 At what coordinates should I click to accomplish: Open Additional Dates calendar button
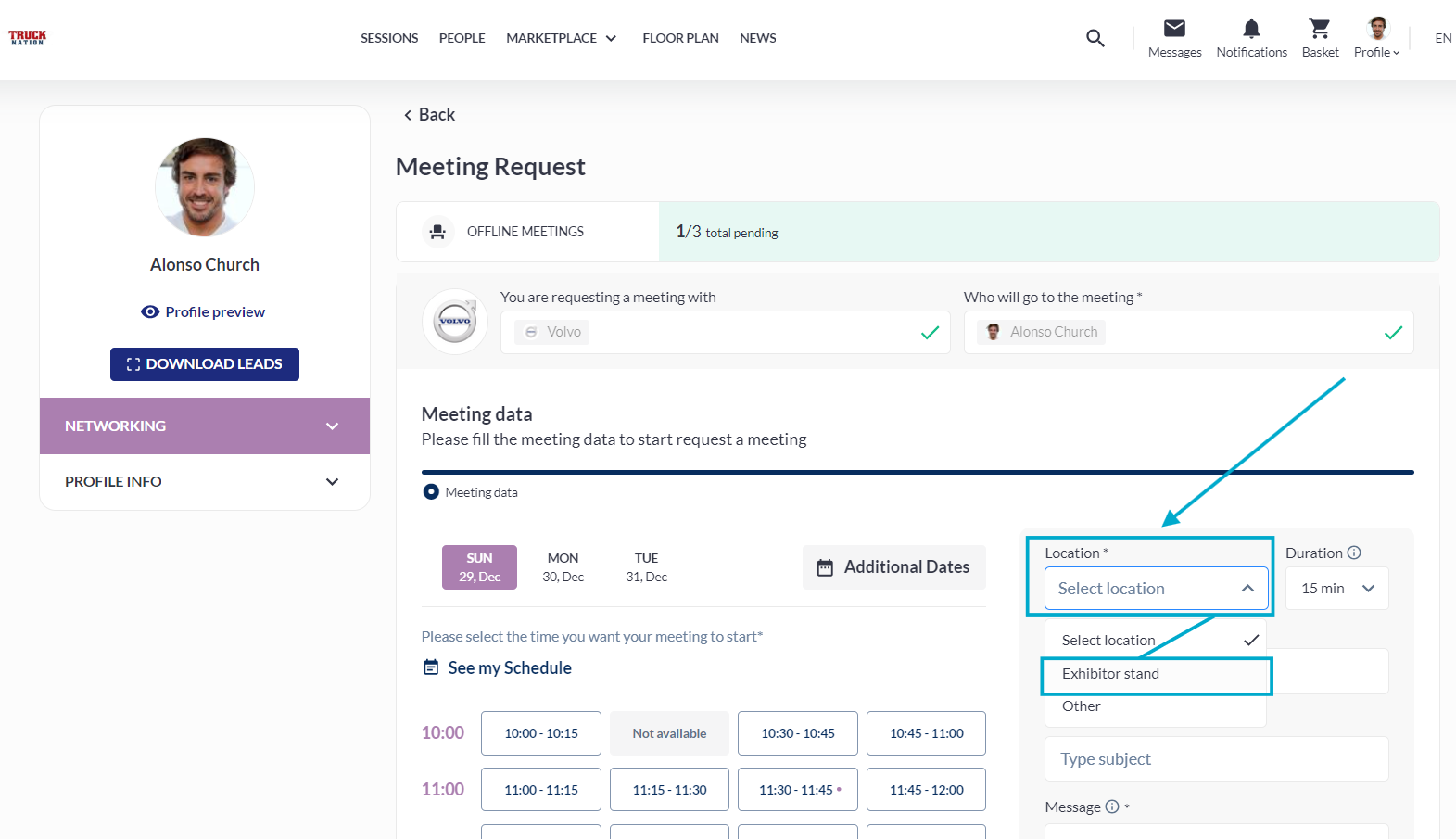point(893,567)
